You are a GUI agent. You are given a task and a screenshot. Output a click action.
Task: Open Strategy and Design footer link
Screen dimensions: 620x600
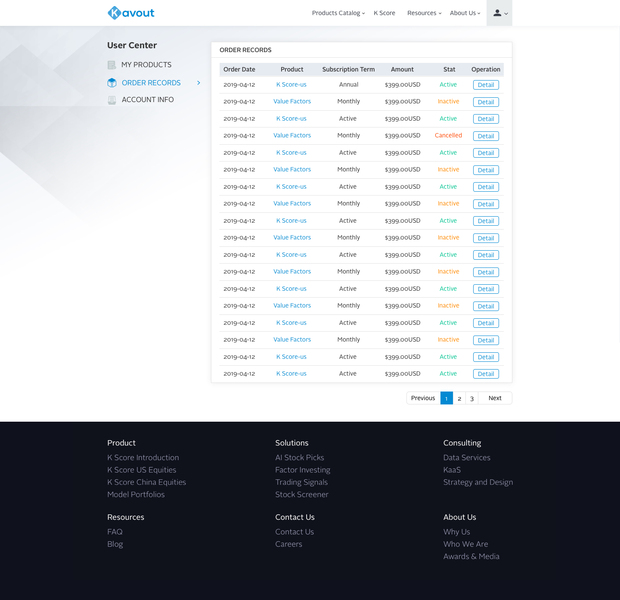coord(478,482)
